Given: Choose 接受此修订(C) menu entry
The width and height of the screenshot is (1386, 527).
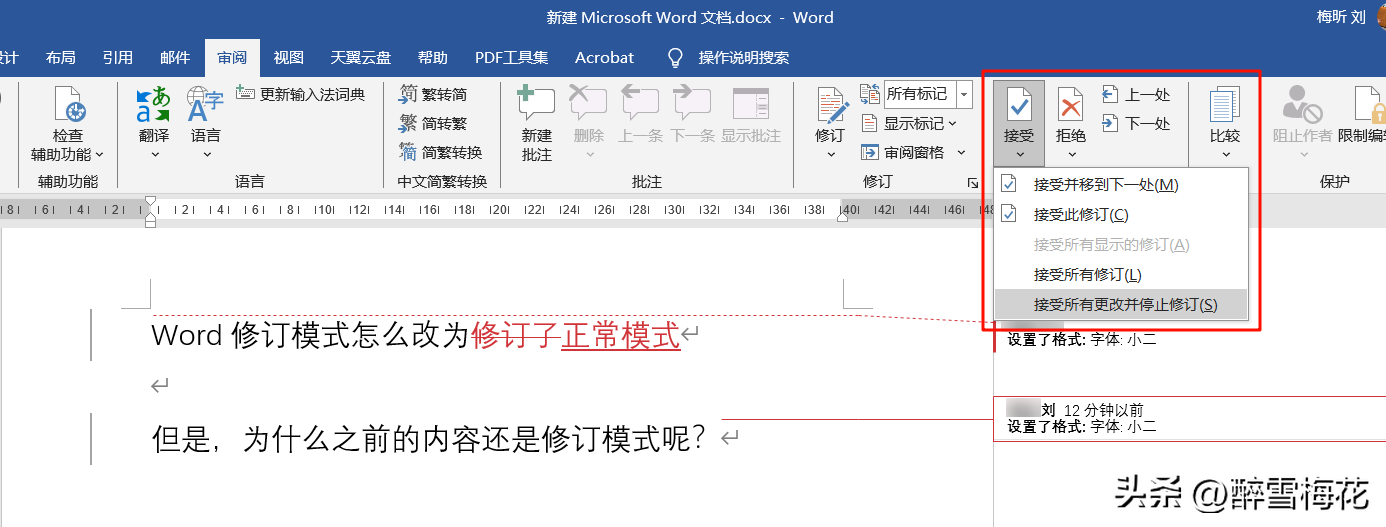Looking at the screenshot, I should pyautogui.click(x=1122, y=215).
